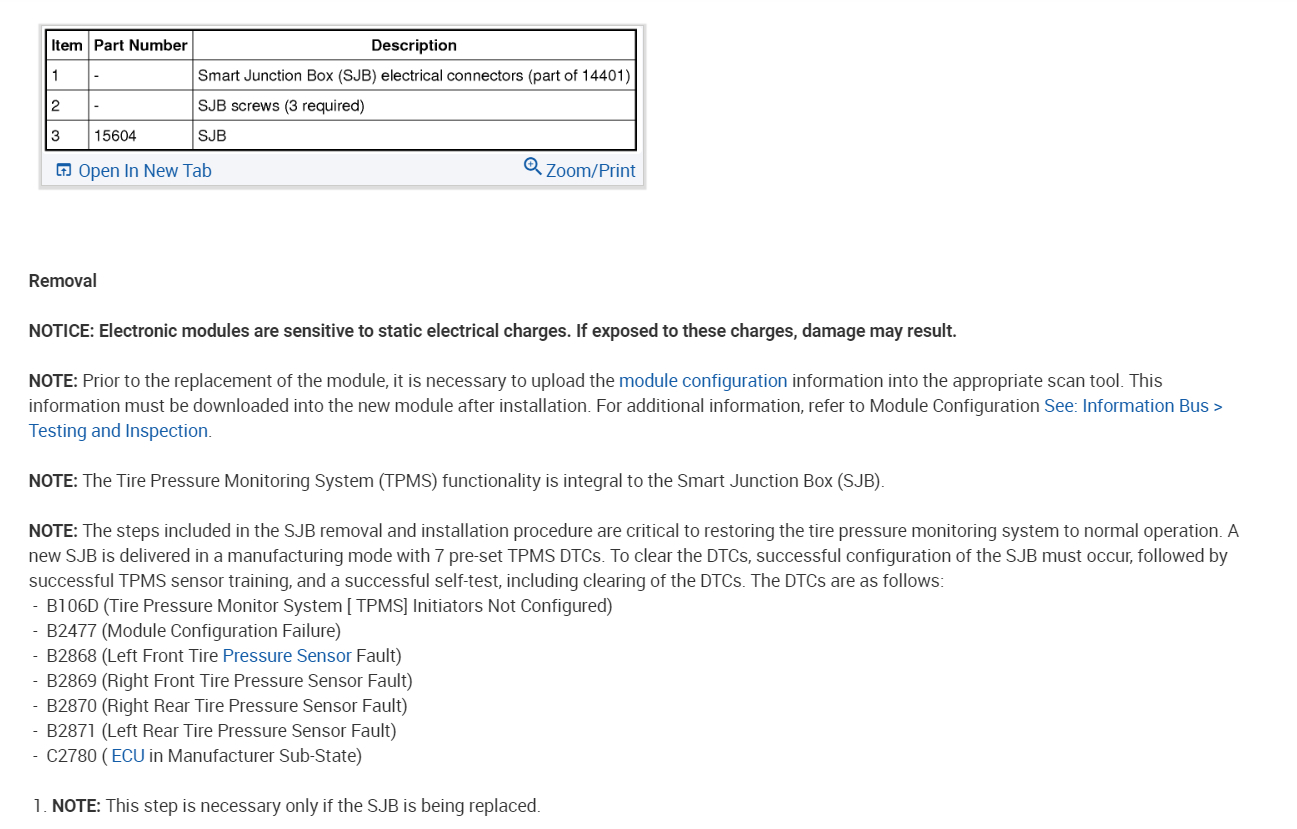Click the bold NOTICE static charge warning

[492, 331]
